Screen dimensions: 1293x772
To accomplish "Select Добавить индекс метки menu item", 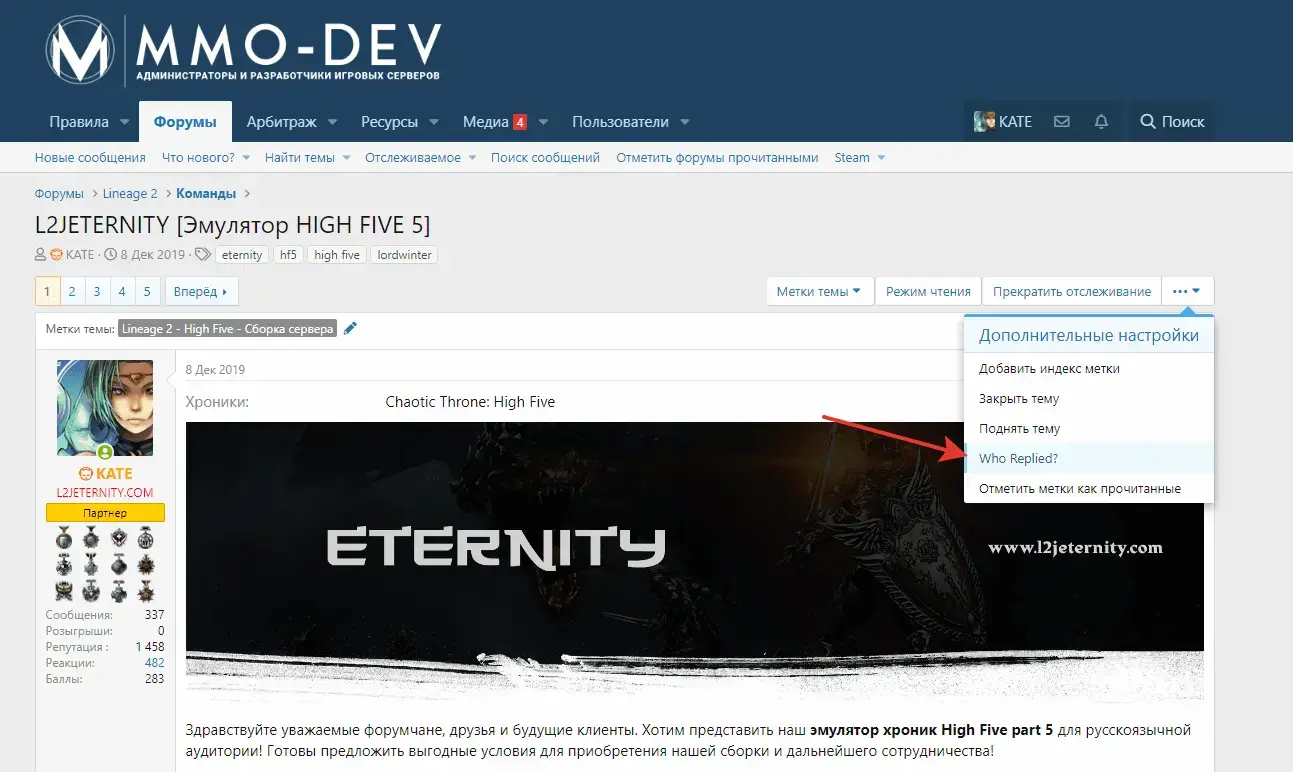I will coord(1088,368).
